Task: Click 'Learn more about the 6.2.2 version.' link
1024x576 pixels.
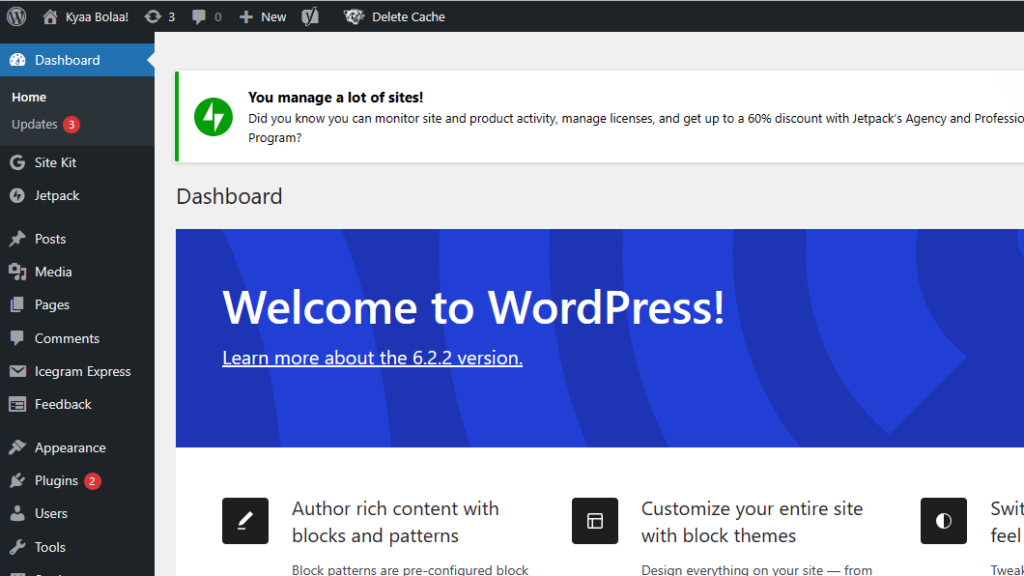Action: (372, 358)
